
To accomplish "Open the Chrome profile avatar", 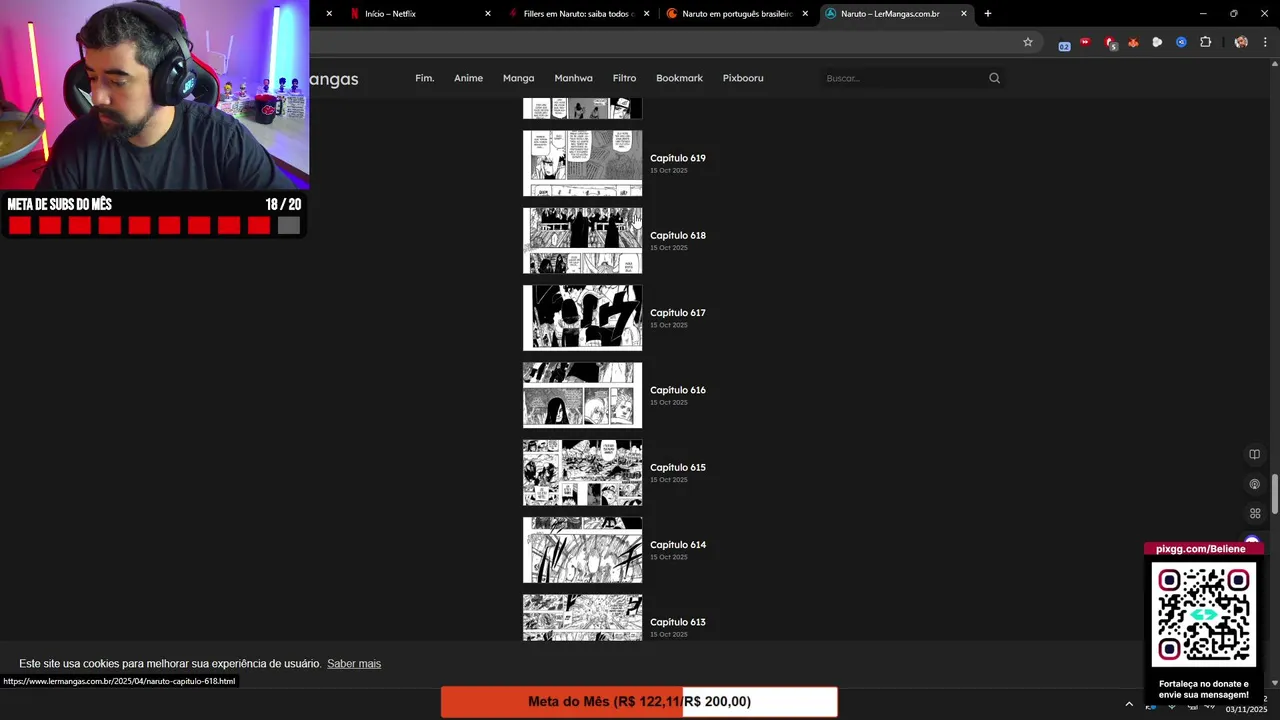I will (x=1241, y=42).
